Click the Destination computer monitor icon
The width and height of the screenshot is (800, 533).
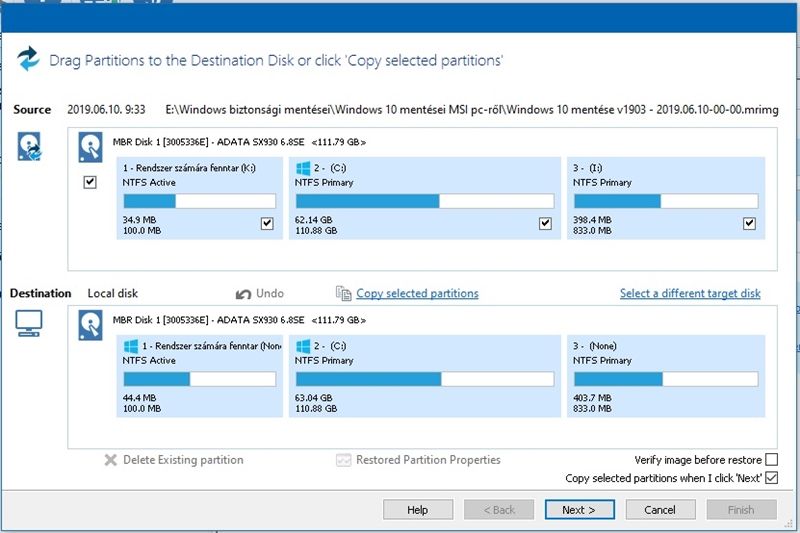(x=29, y=324)
